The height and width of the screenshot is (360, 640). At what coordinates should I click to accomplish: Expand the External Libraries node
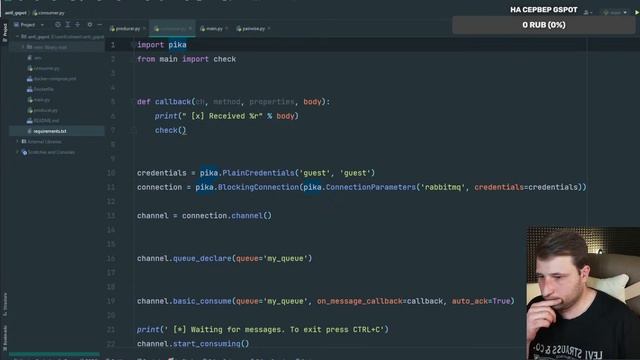click(x=18, y=142)
